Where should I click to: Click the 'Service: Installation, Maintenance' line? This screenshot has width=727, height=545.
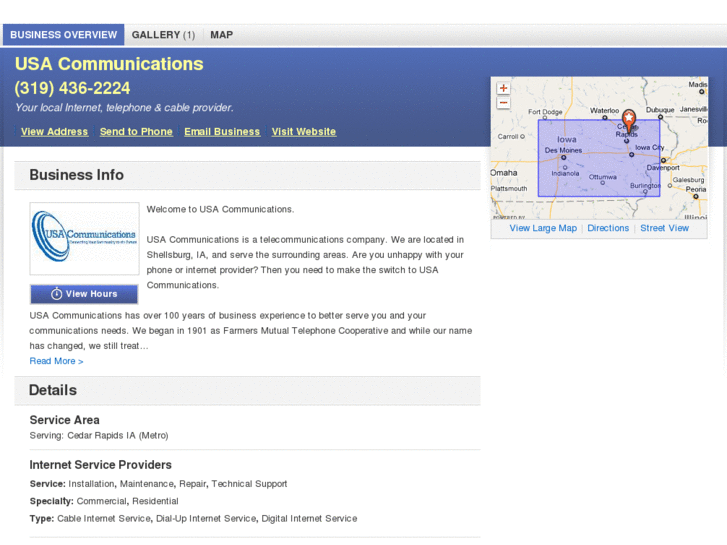[x=159, y=484]
